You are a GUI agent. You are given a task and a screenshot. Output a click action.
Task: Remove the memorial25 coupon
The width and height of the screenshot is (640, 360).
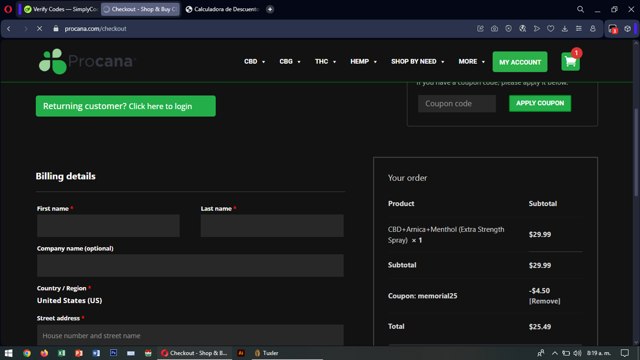(544, 301)
